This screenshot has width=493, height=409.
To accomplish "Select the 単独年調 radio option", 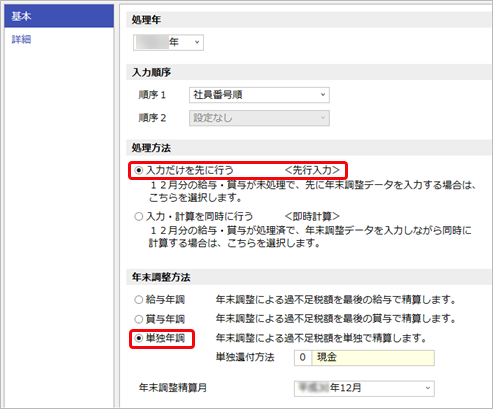I will click(139, 338).
